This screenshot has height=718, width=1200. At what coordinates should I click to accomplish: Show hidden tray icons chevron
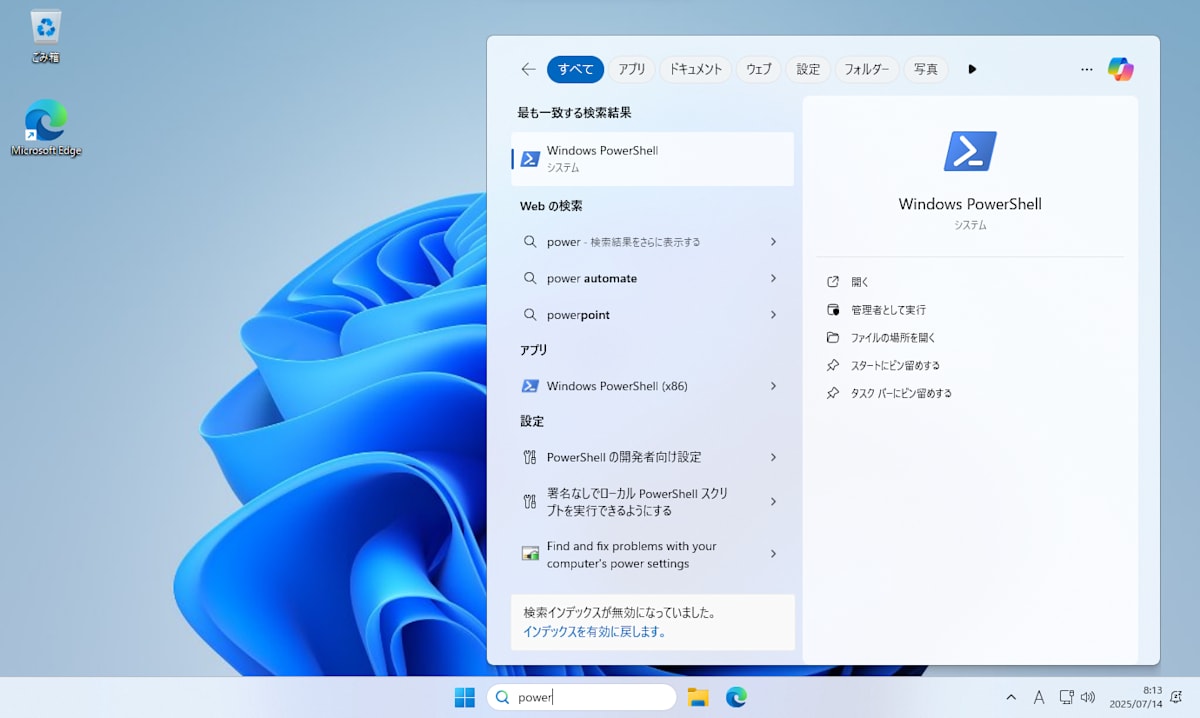coord(1011,697)
